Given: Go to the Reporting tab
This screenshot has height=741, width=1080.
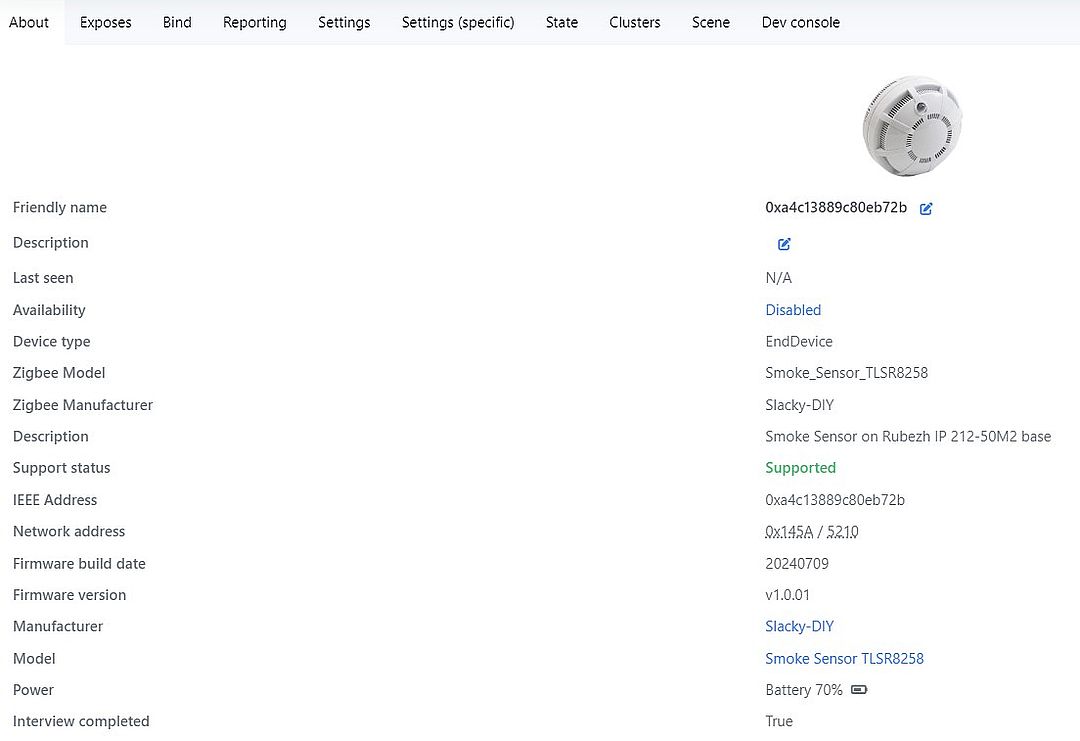Looking at the screenshot, I should tap(255, 22).
